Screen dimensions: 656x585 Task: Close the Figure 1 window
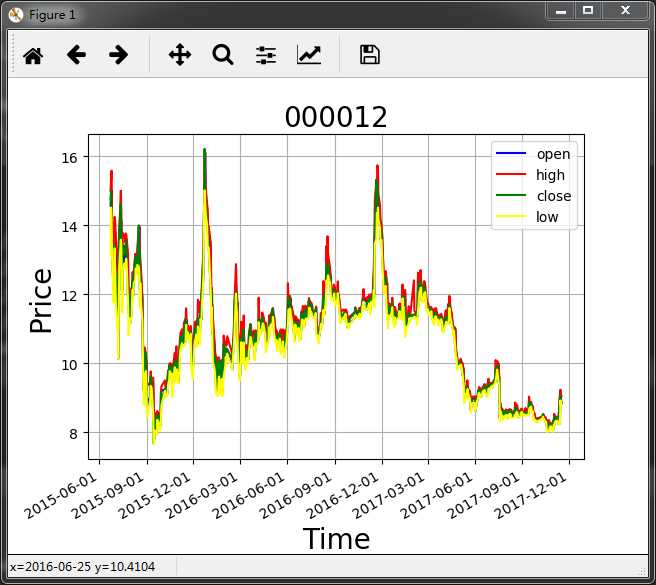(x=625, y=11)
